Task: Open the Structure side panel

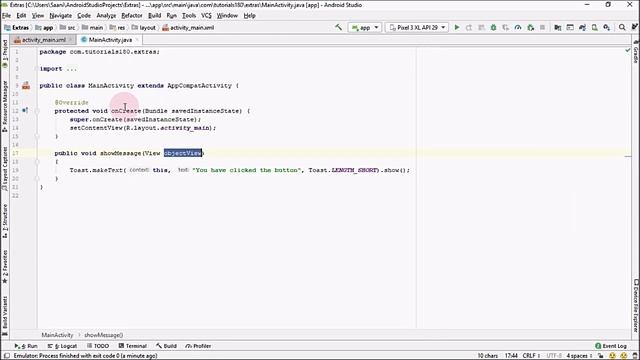Action: tap(5, 221)
